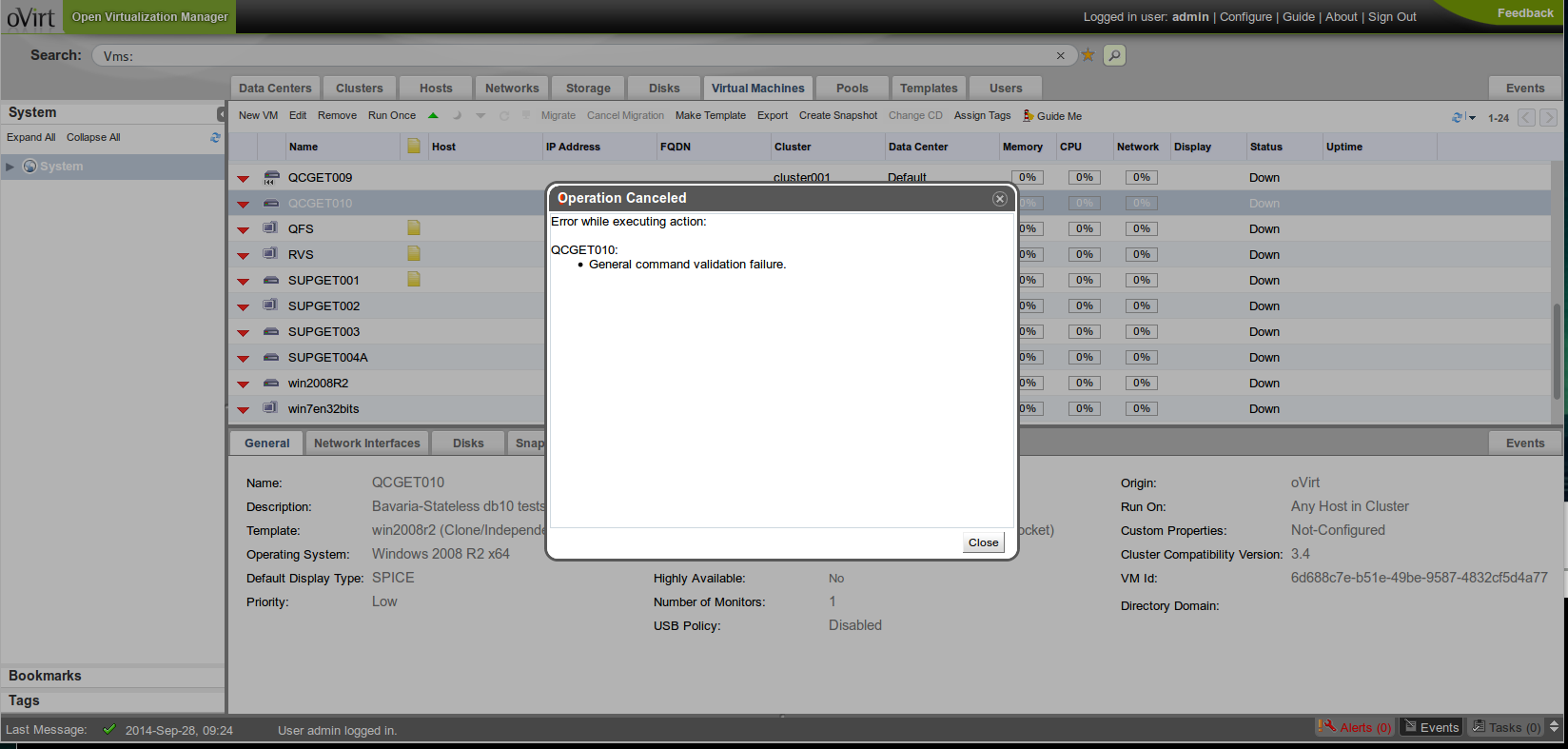Click the magnifying glass search button
1568x749 pixels.
click(1114, 55)
